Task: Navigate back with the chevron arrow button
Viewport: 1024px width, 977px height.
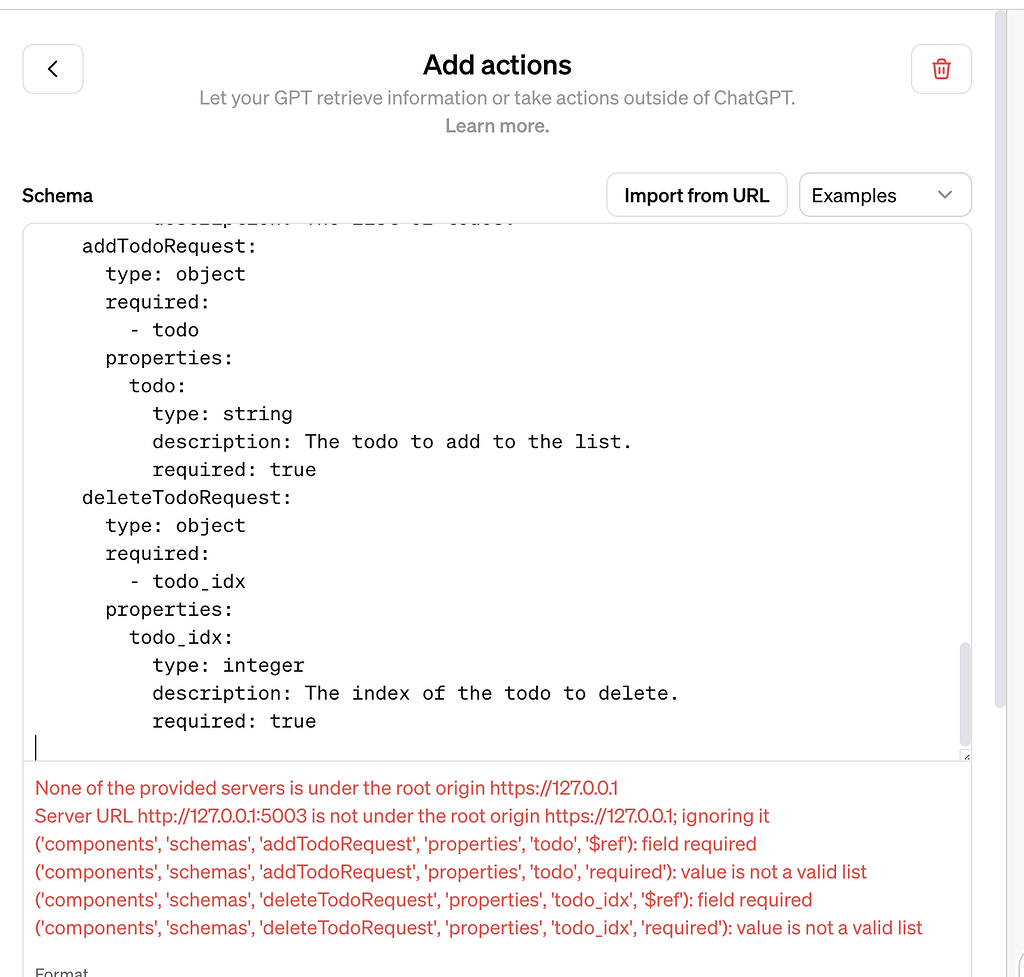Action: click(52, 68)
